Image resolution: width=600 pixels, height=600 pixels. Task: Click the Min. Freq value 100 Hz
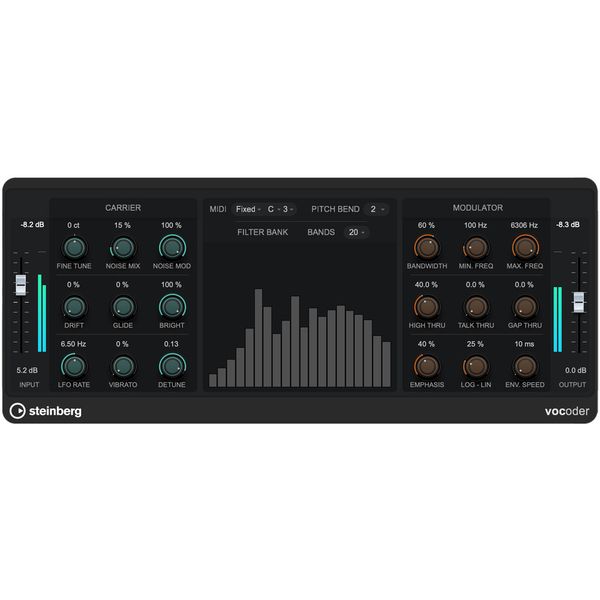tap(475, 225)
